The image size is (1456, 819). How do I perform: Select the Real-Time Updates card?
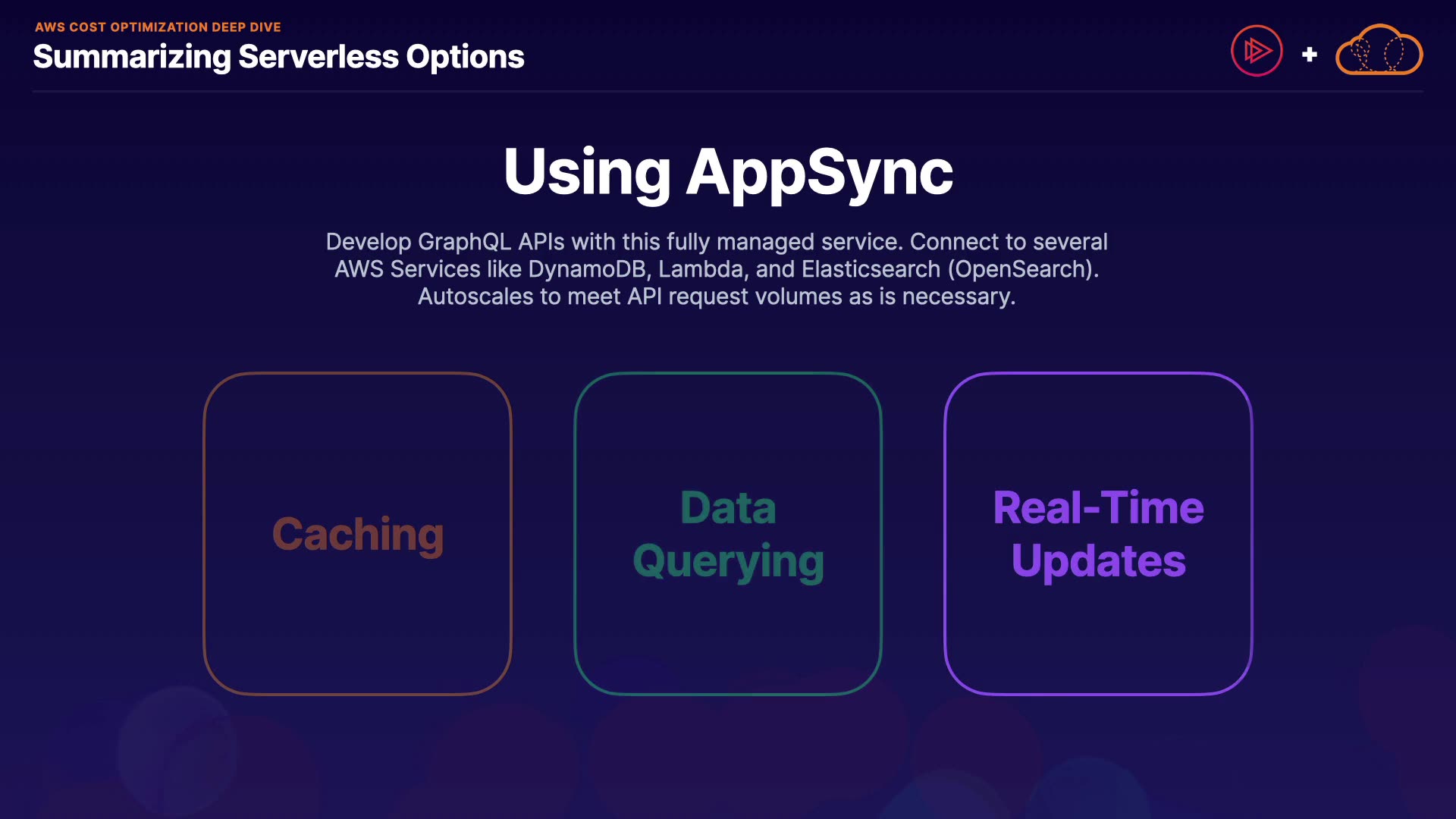(1098, 533)
